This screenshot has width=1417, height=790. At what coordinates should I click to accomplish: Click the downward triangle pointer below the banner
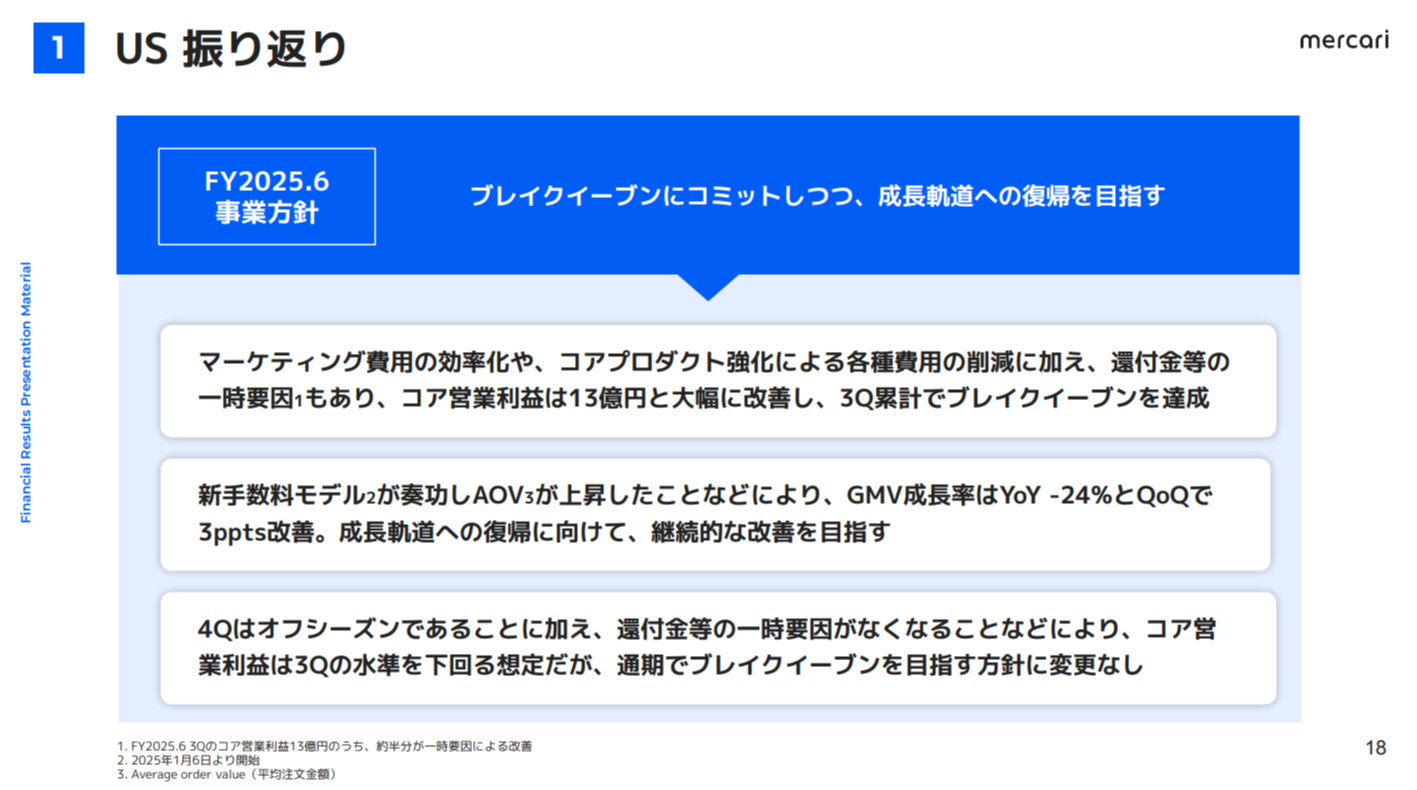(x=708, y=287)
